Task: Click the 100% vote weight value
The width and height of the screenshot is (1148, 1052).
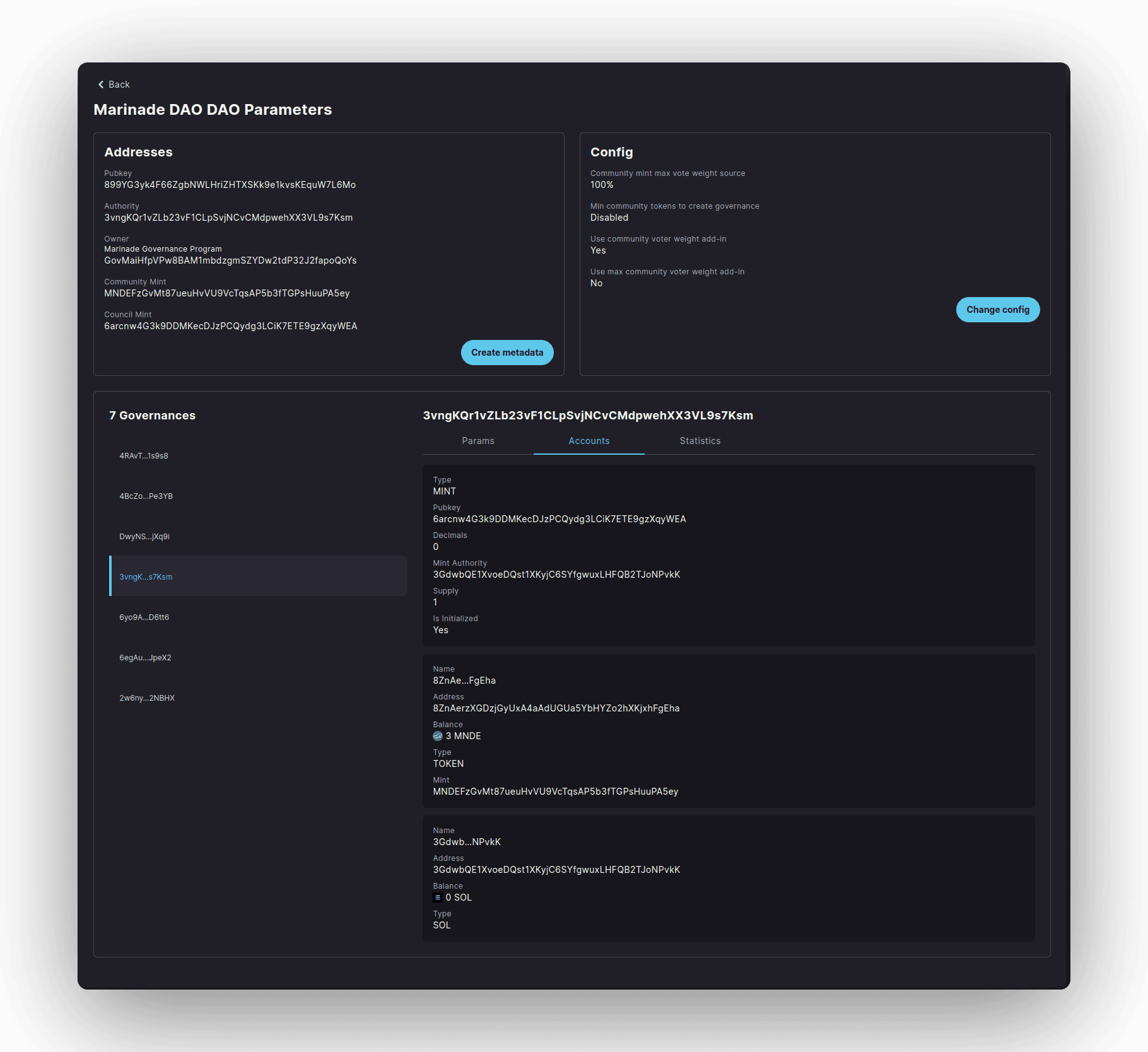Action: tap(602, 185)
